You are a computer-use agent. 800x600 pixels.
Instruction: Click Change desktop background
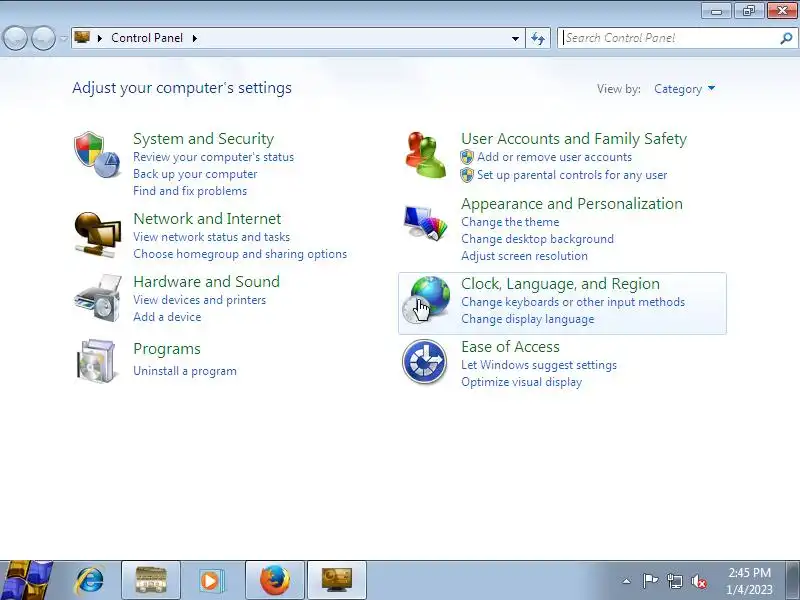(537, 239)
